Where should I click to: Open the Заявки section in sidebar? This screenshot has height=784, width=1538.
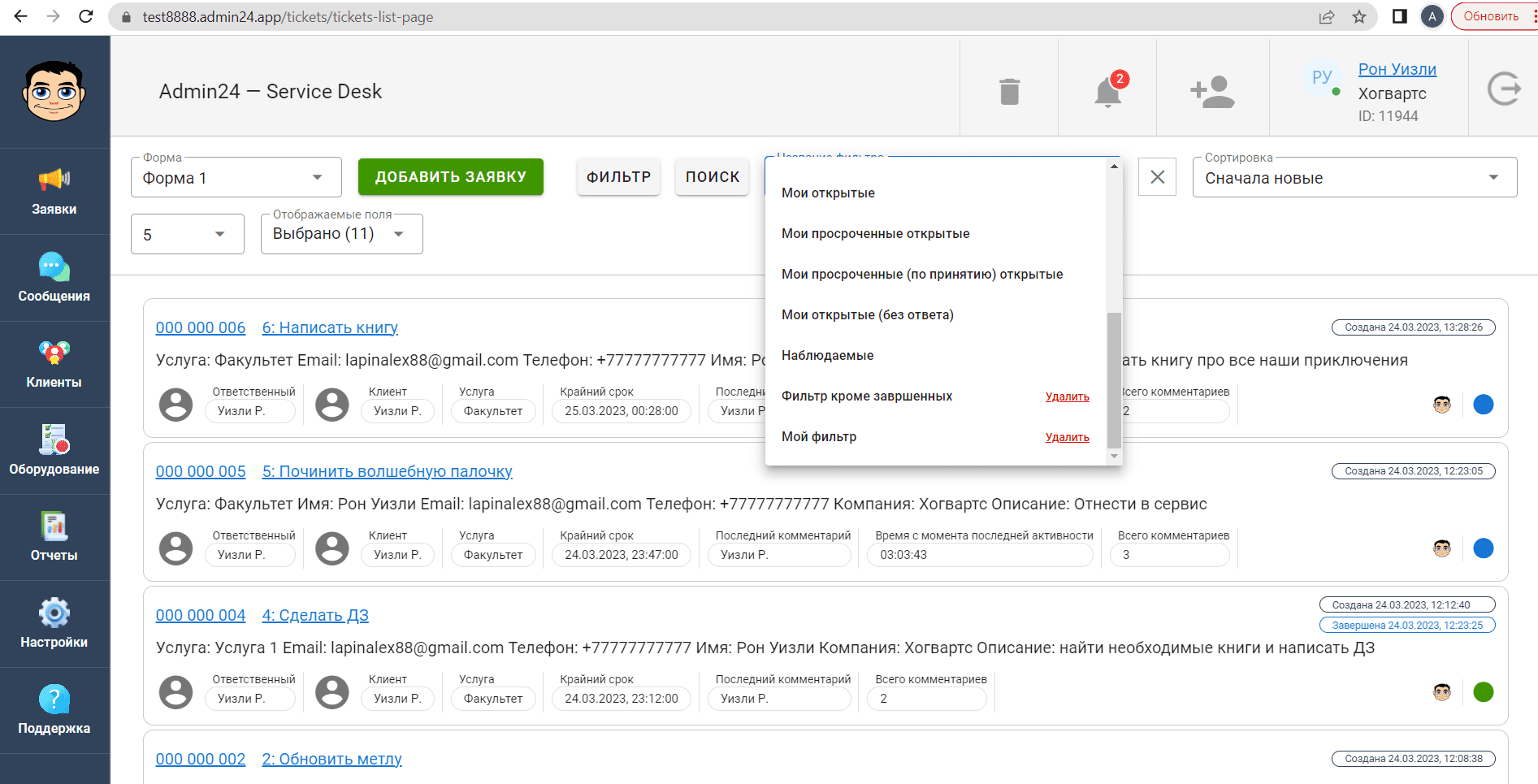click(x=54, y=191)
